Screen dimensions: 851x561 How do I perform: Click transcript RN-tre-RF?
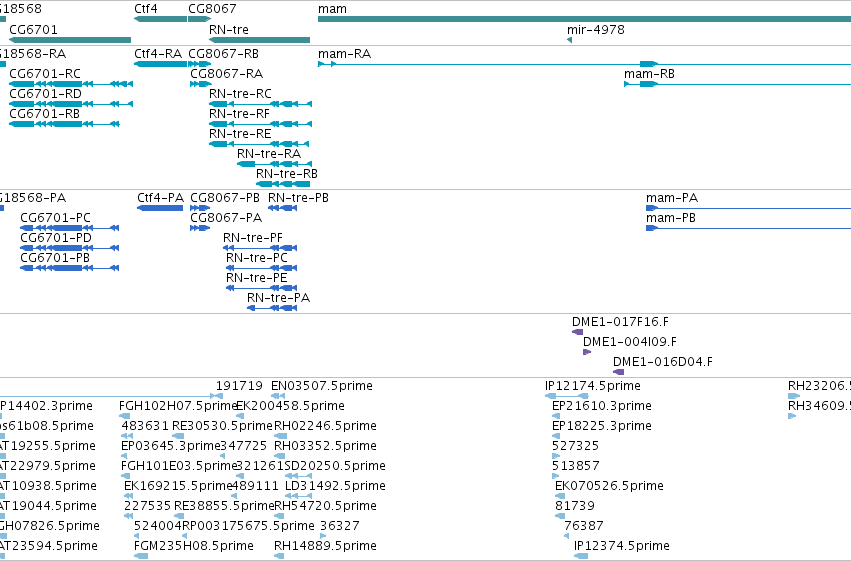(239, 113)
